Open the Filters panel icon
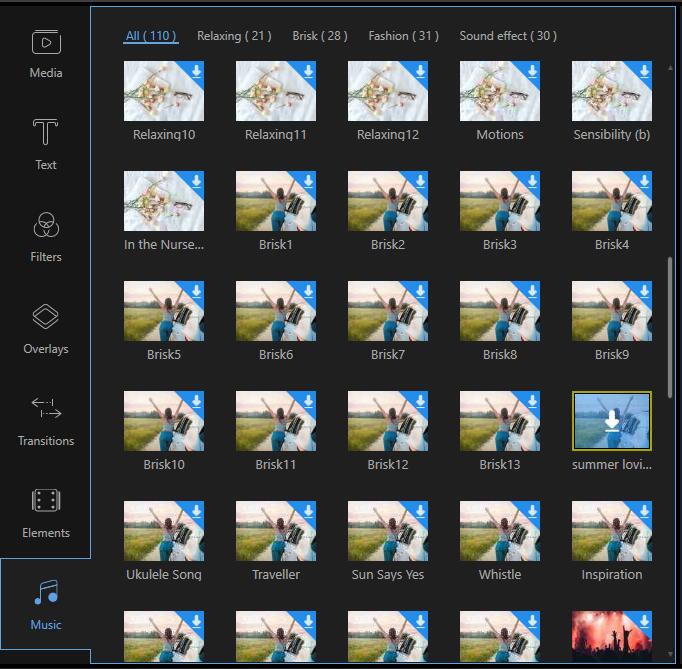 (x=46, y=225)
